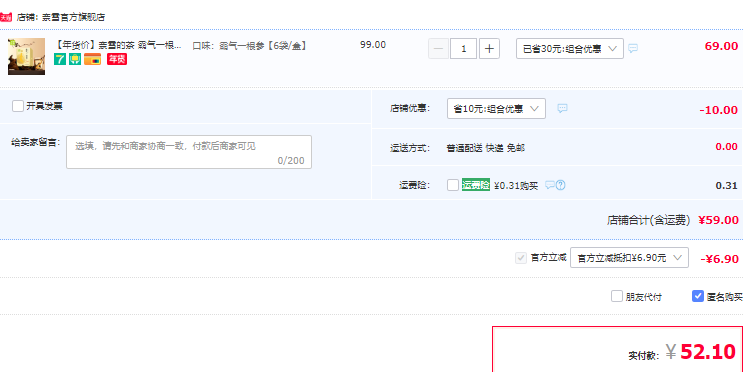Open the 已省30元:组合优惠 dropdown

[x=570, y=49]
